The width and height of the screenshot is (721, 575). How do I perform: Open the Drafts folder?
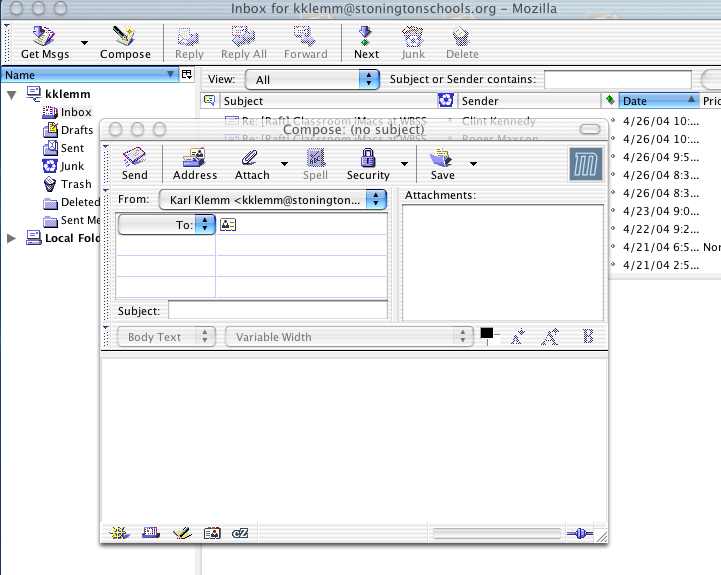tap(76, 130)
